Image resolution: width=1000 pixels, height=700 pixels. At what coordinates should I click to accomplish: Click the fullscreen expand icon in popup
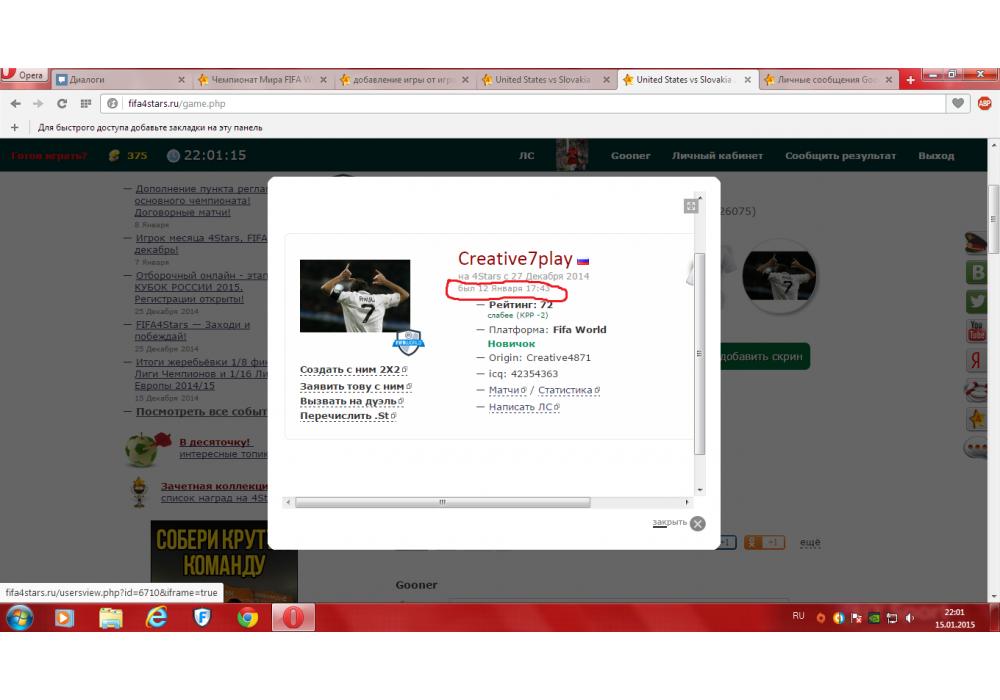pos(691,206)
